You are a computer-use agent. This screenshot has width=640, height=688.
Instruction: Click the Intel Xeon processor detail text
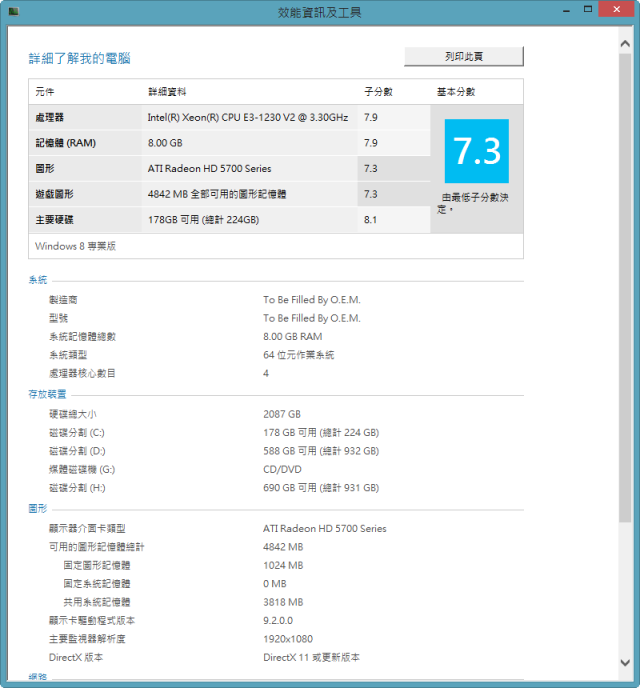click(248, 117)
